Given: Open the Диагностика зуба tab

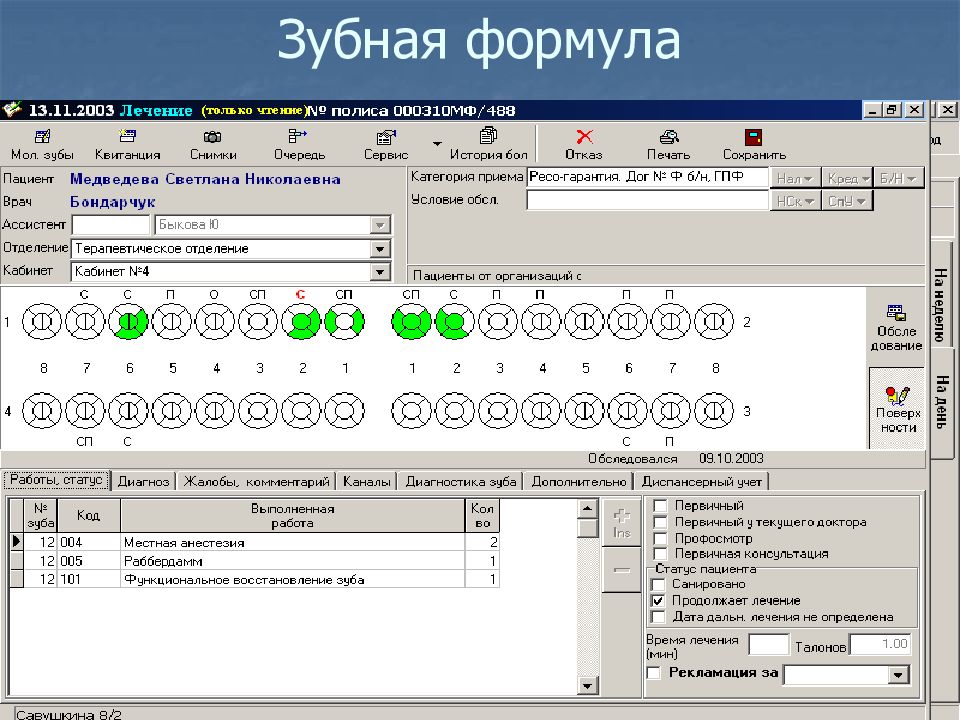Looking at the screenshot, I should pos(461,482).
